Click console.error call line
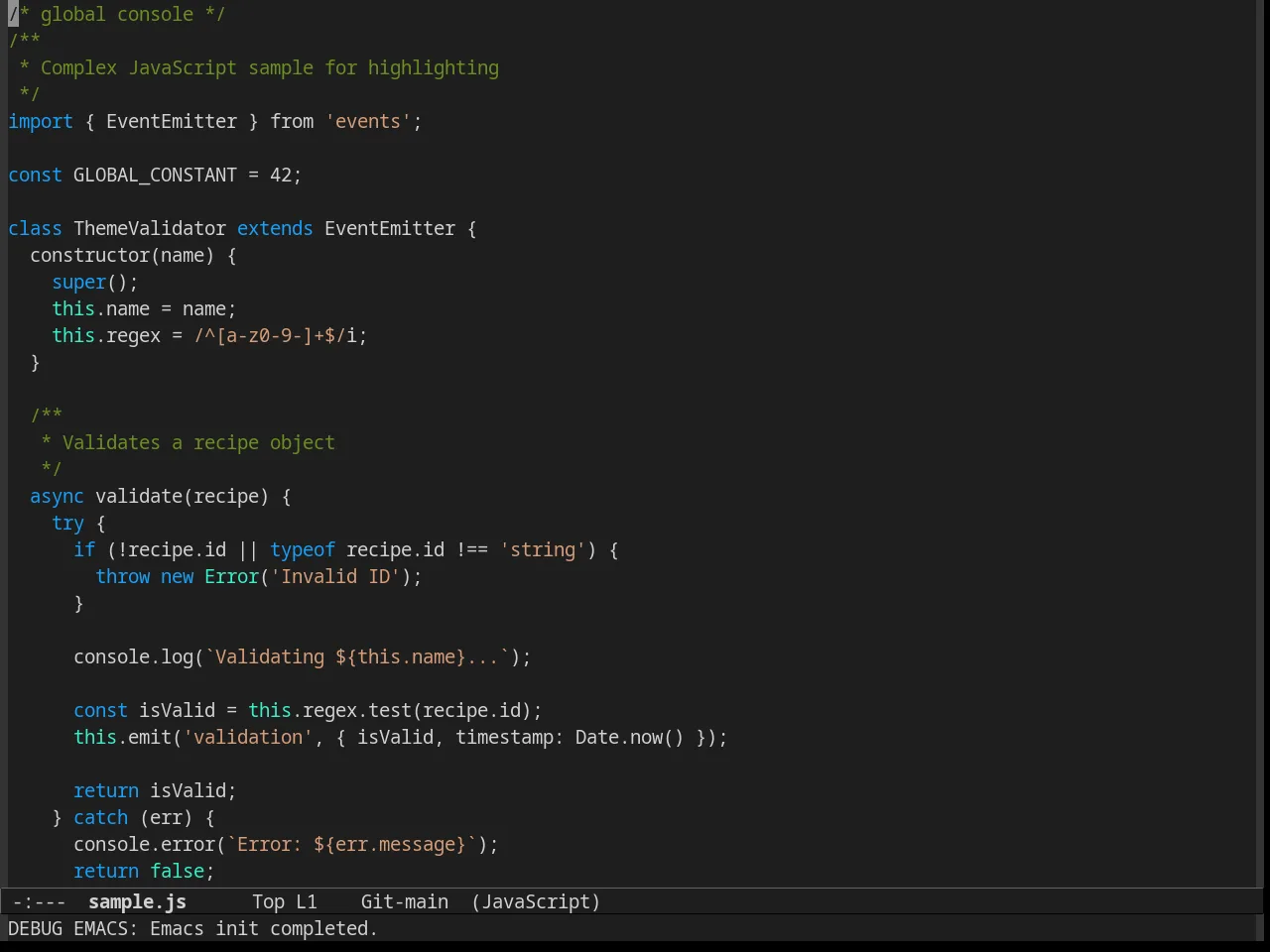1270x952 pixels. coord(286,844)
